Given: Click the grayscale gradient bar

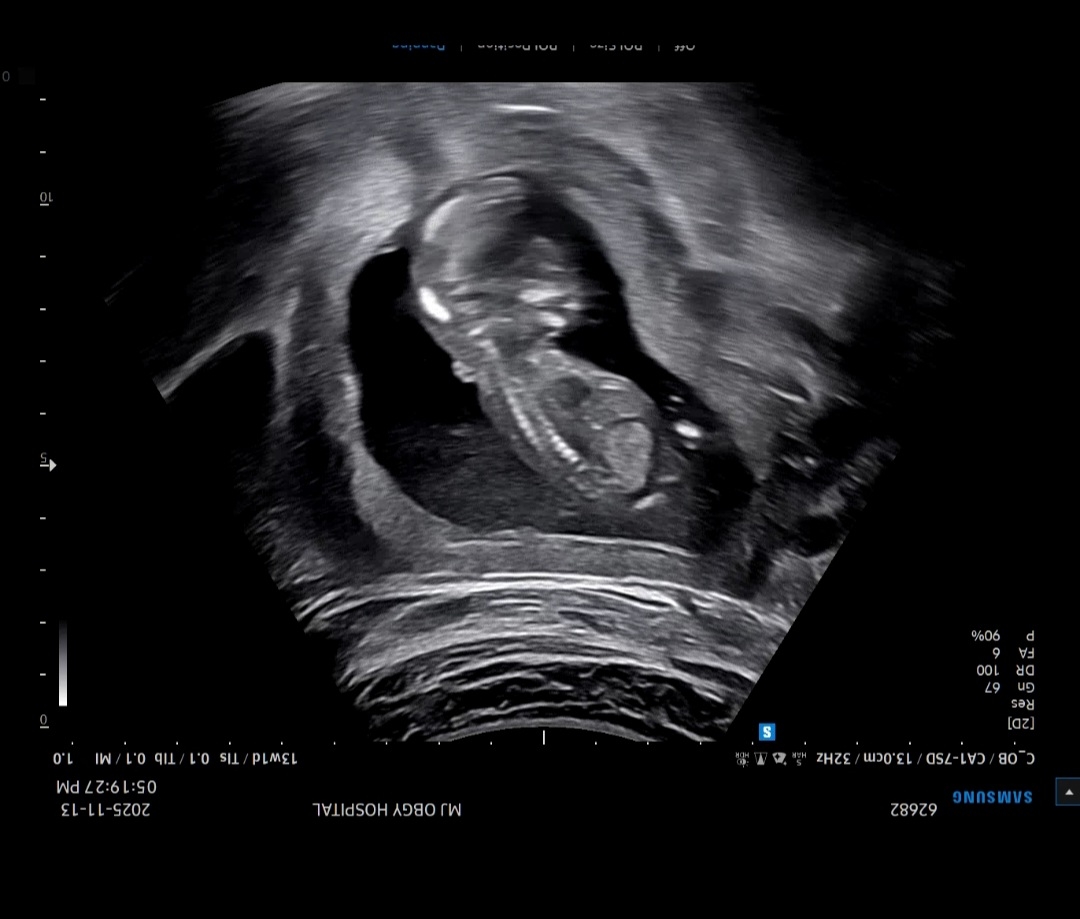Looking at the screenshot, I should [x=63, y=664].
